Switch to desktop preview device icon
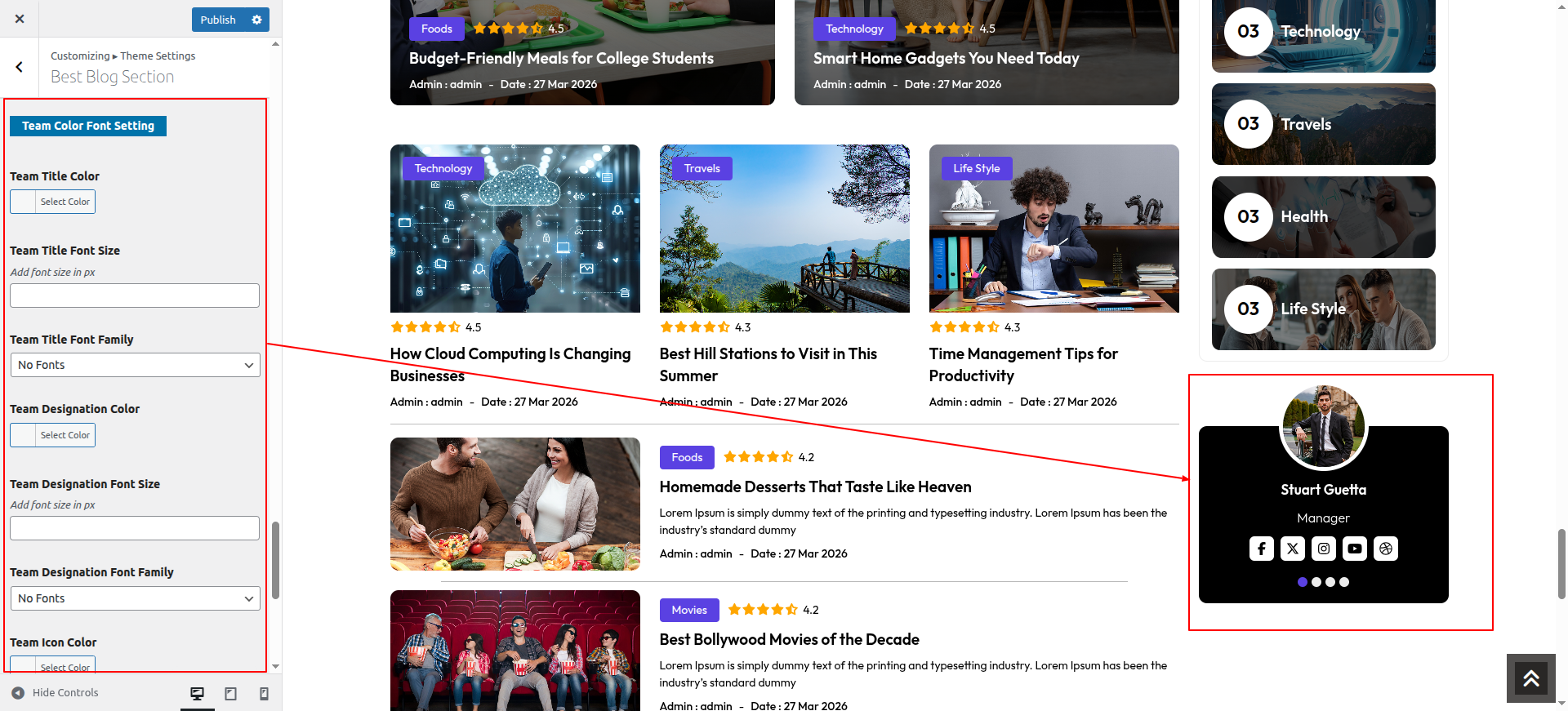This screenshot has width=1568, height=711. (x=197, y=694)
